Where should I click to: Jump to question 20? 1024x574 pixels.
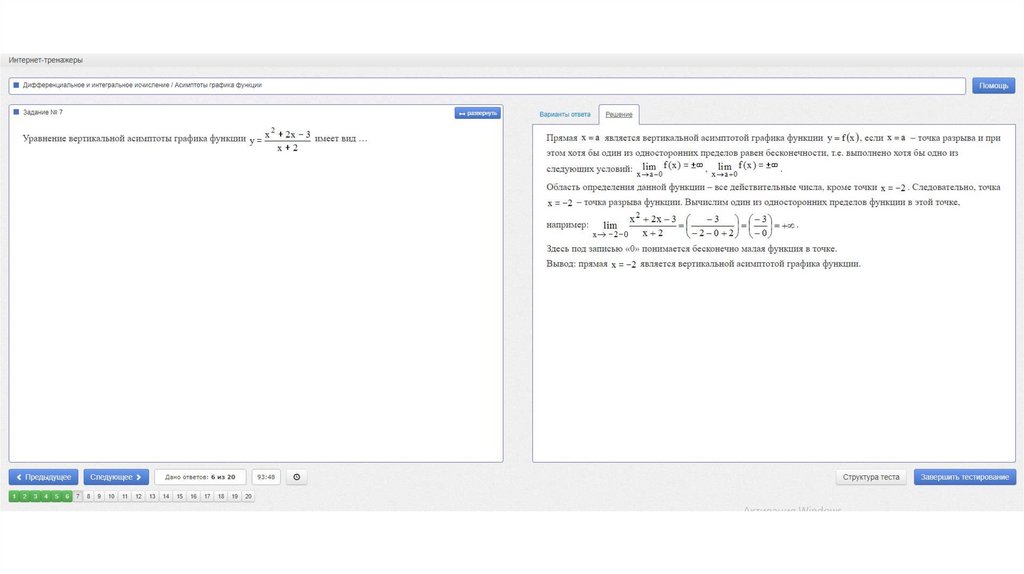248,496
